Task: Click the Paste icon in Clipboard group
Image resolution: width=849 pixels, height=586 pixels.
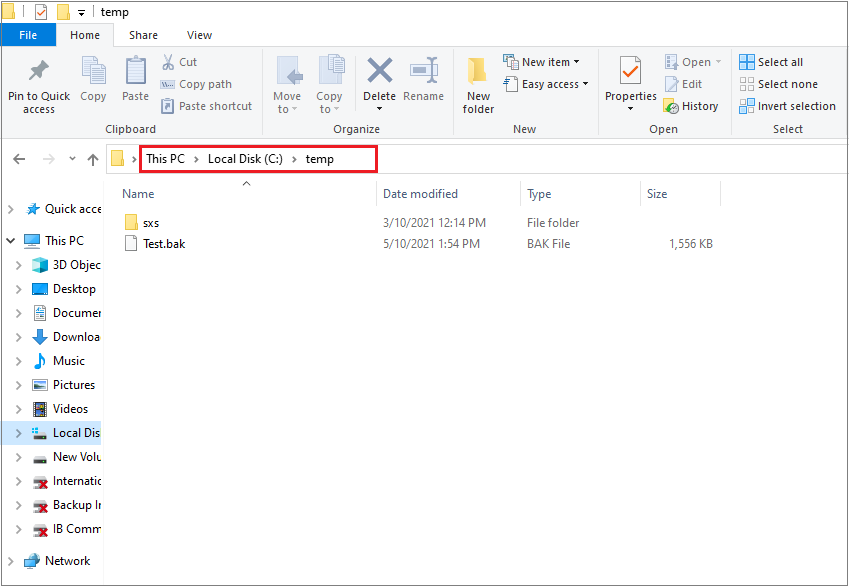Action: point(136,72)
